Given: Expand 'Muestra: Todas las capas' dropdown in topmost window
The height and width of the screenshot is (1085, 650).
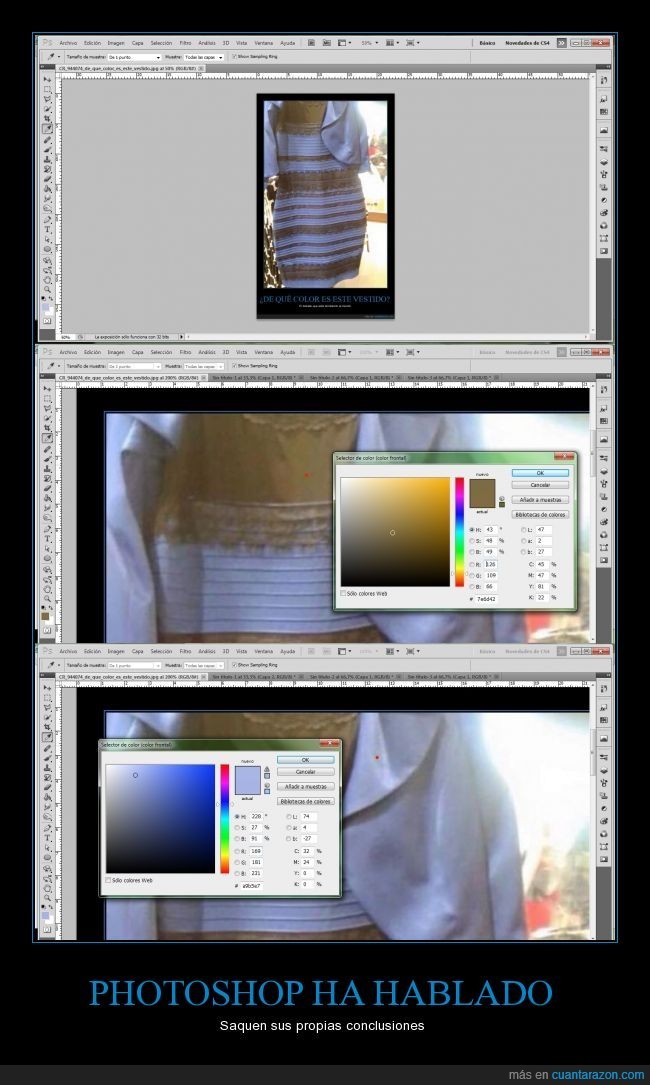Looking at the screenshot, I should click(x=204, y=57).
